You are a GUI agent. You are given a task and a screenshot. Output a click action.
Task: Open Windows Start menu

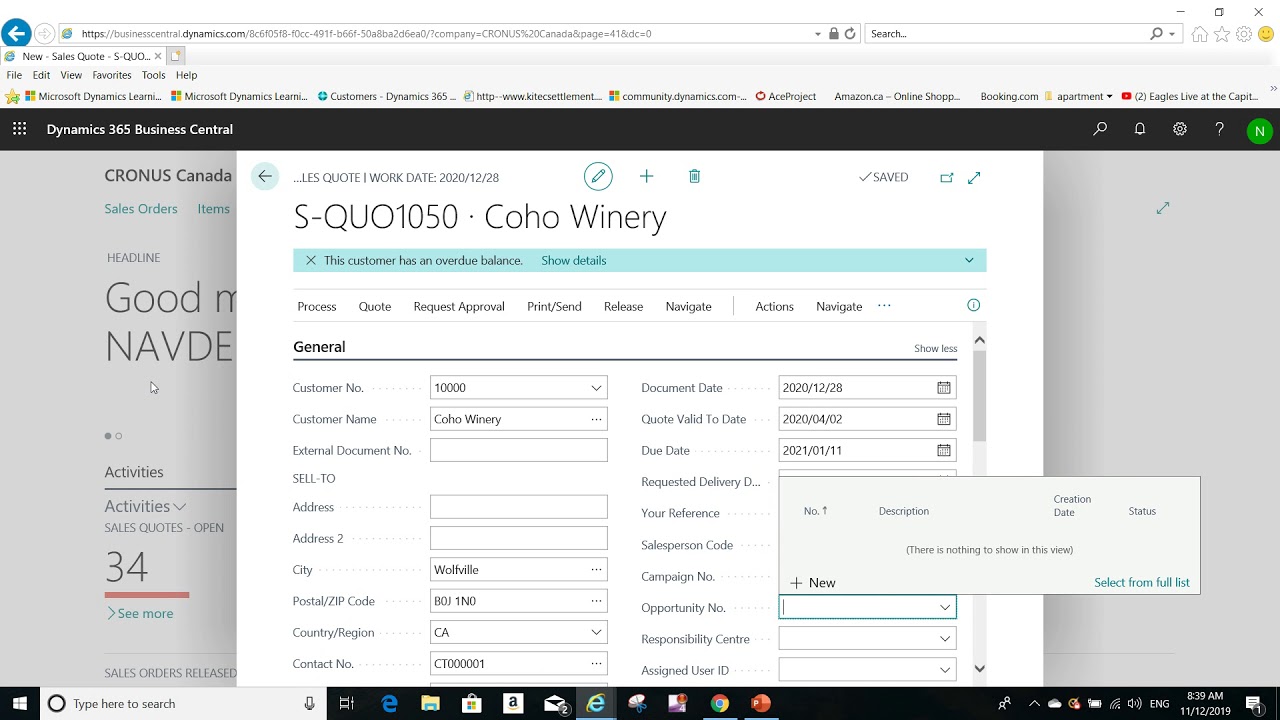(x=20, y=703)
